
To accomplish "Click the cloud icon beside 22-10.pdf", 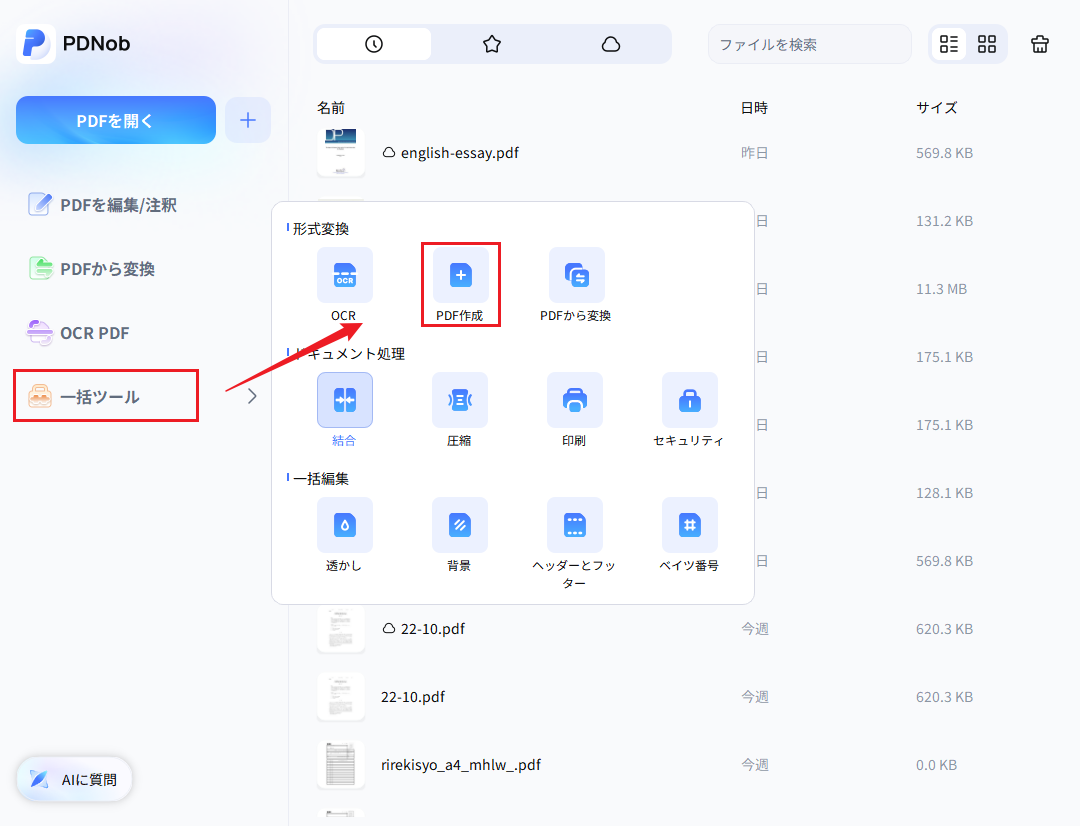I will click(389, 628).
